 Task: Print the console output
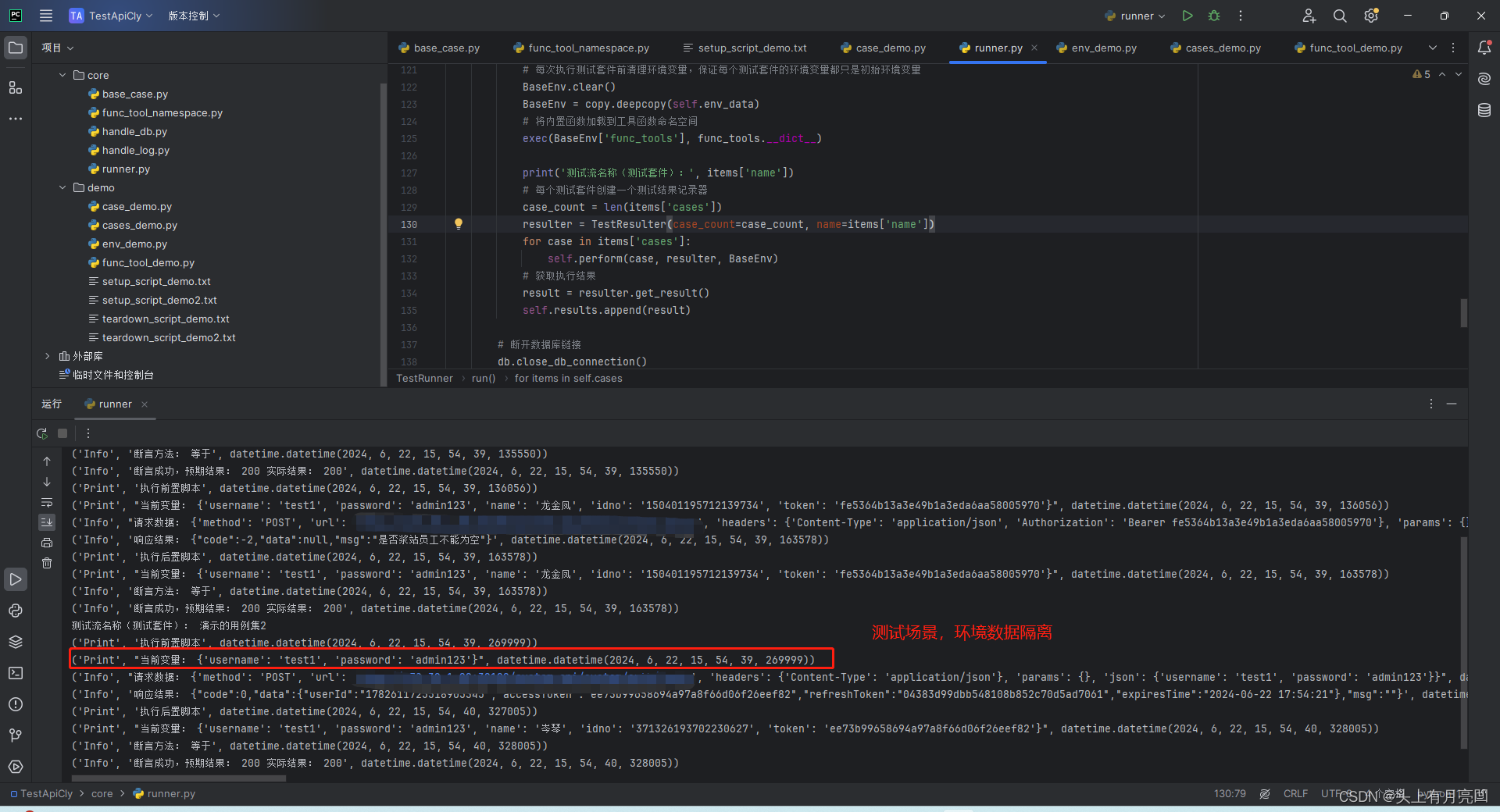(47, 543)
